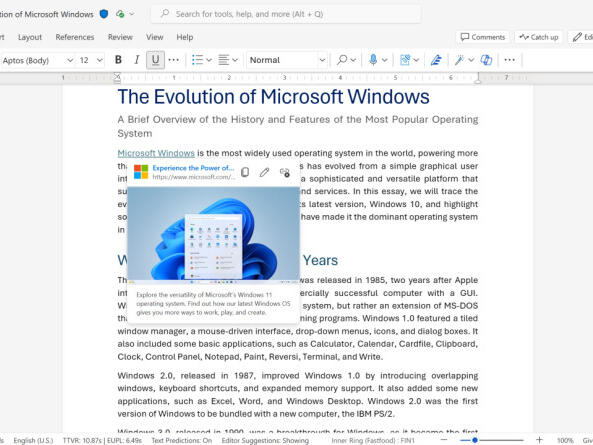Toggle Text Predictions: On in status bar
The height and width of the screenshot is (445, 593).
[182, 440]
